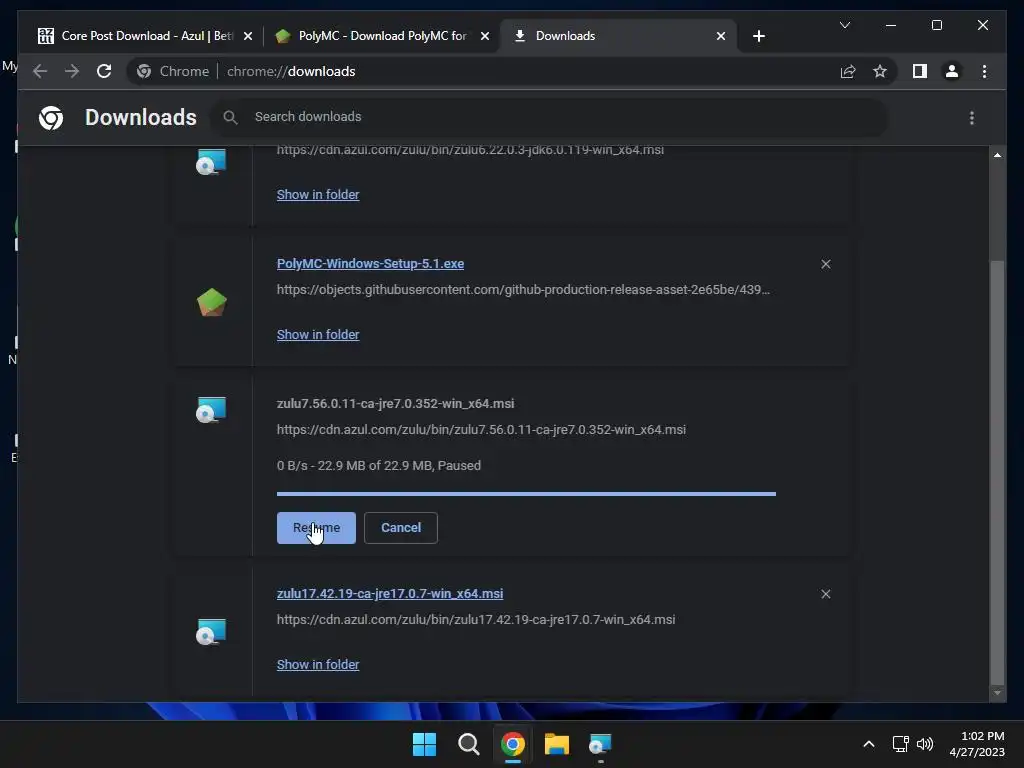The image size is (1024, 768).
Task: Open File Explorer from taskbar
Action: (x=557, y=744)
